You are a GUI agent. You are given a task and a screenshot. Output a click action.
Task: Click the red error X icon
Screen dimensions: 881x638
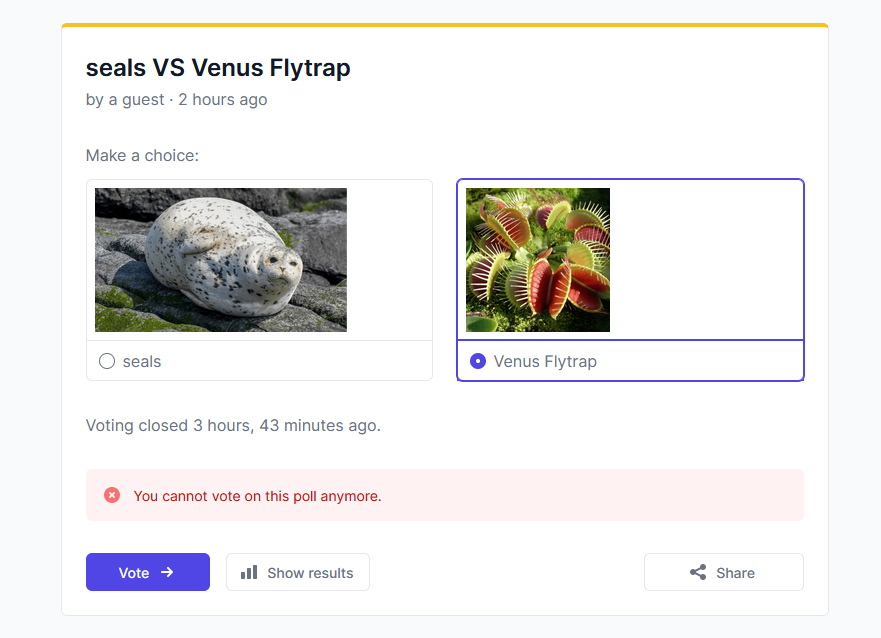point(112,495)
